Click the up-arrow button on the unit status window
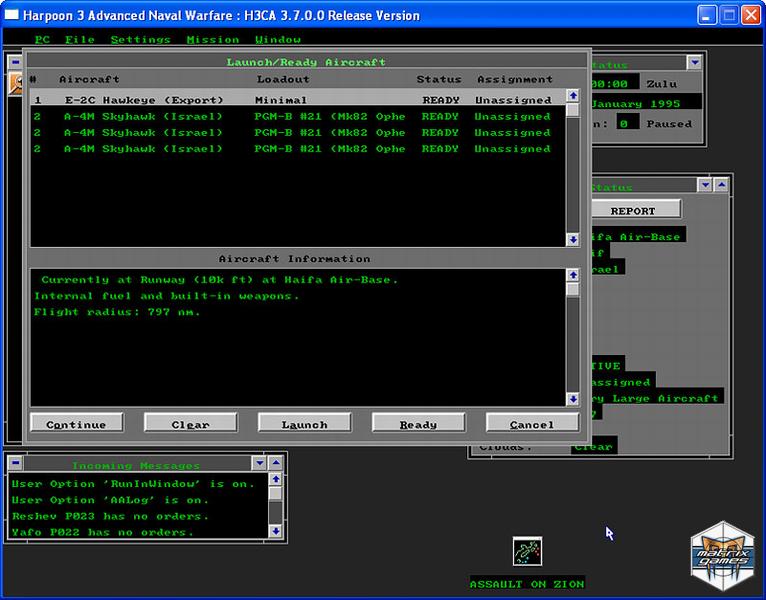The height and width of the screenshot is (600, 766). coord(723,185)
